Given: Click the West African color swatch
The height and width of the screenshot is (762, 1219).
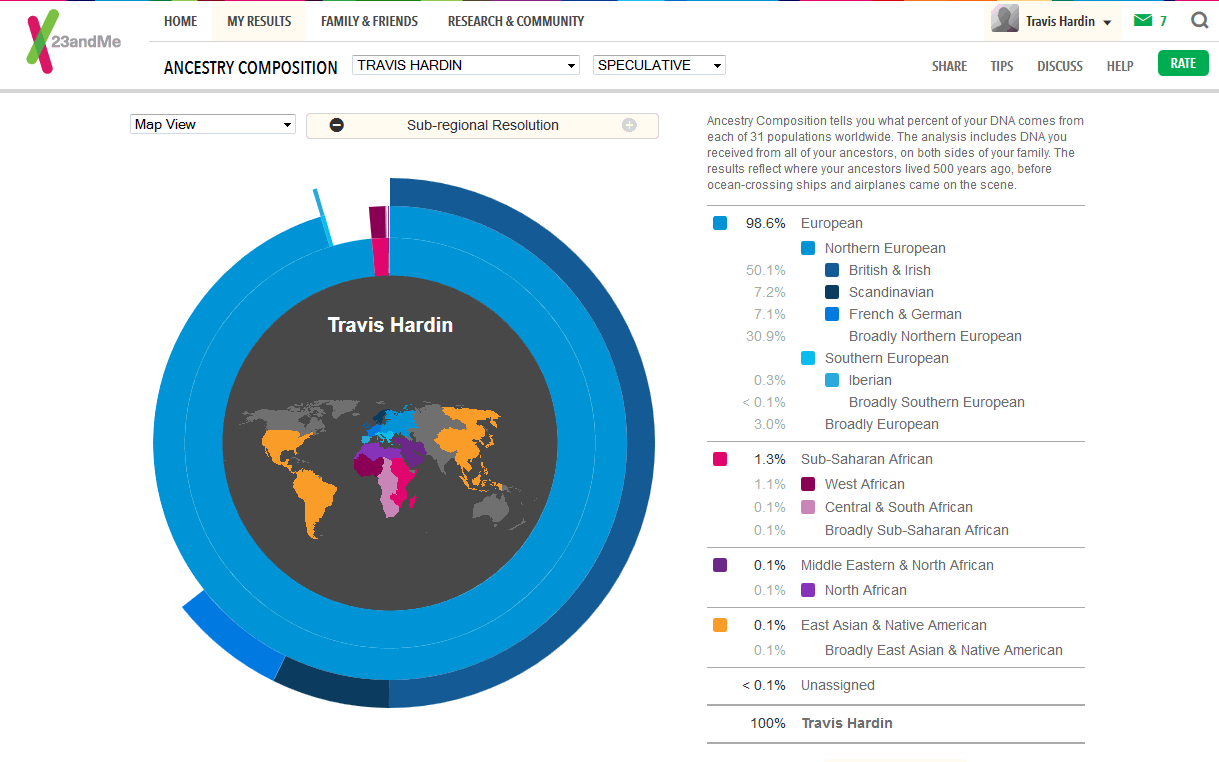Looking at the screenshot, I should [808, 484].
